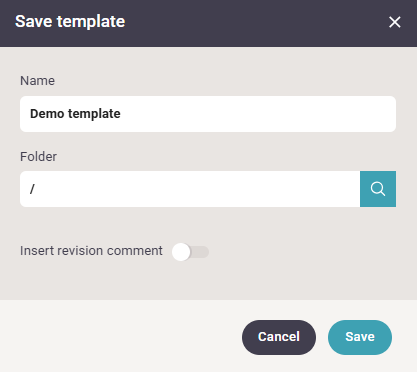Click the "/" root path in Folder field
Viewport: 417px width, 372px height.
(x=32, y=189)
